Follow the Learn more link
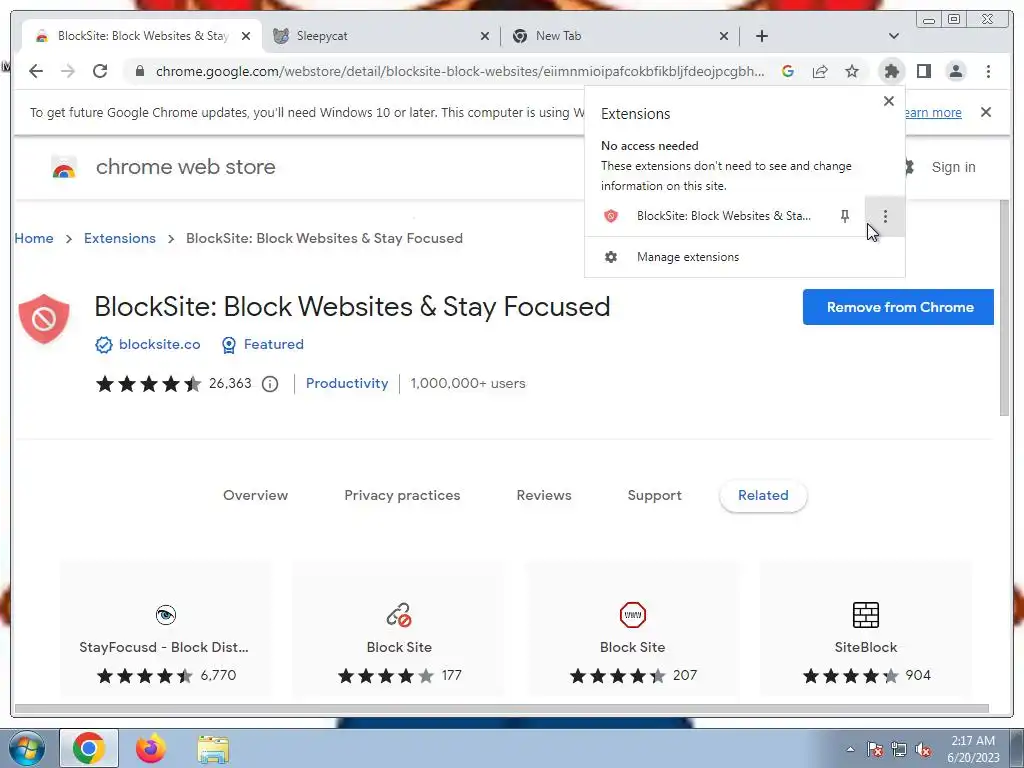This screenshot has height=768, width=1024. [933, 112]
